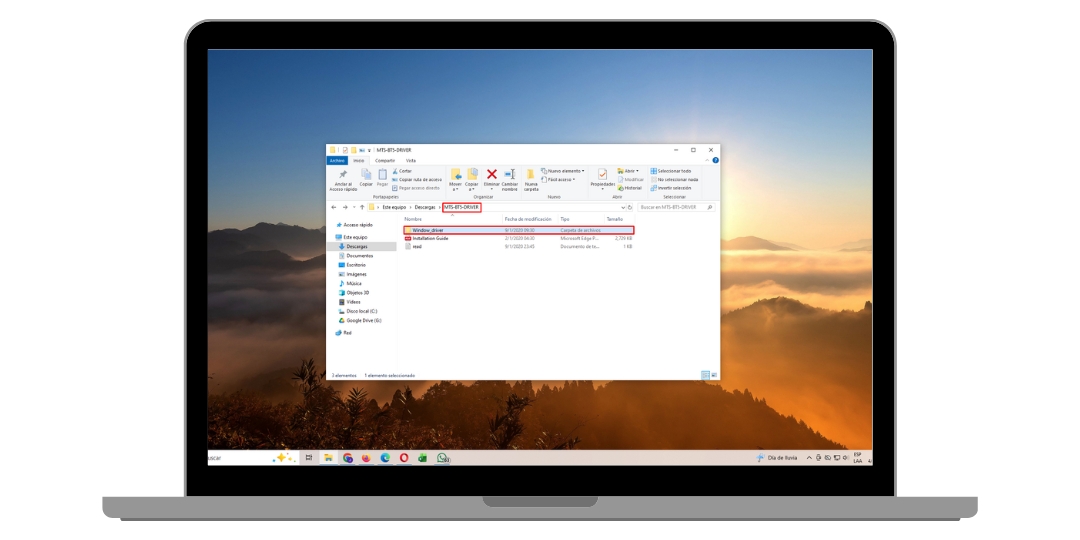Go up one folder level arrow
The height and width of the screenshot is (540, 1080).
(x=362, y=207)
